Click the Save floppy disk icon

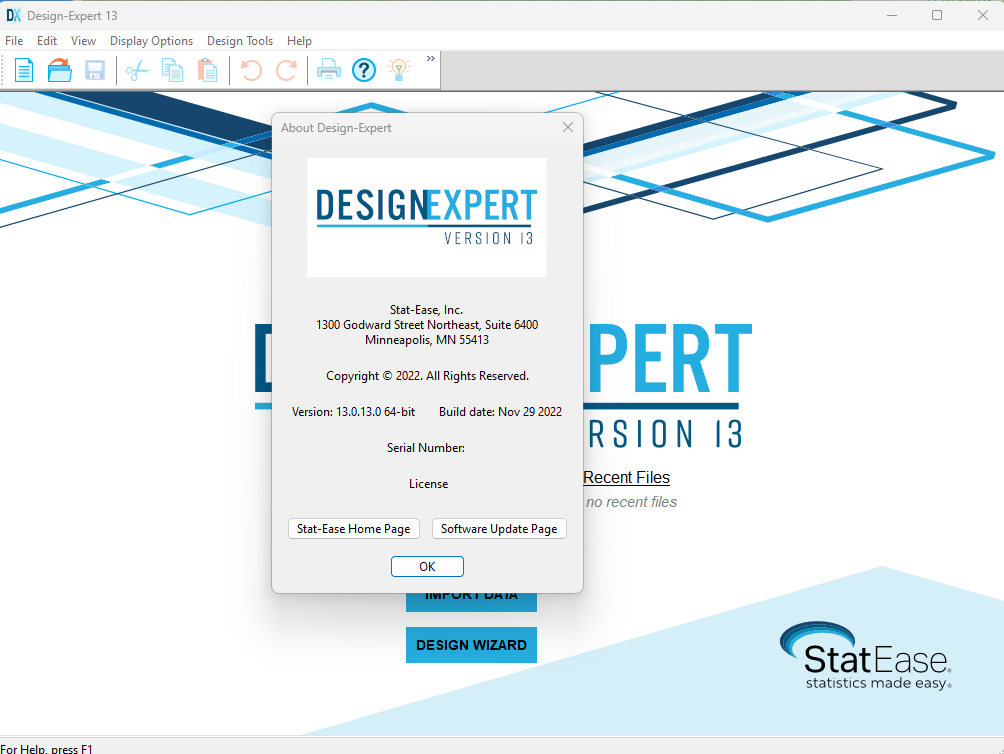coord(95,70)
